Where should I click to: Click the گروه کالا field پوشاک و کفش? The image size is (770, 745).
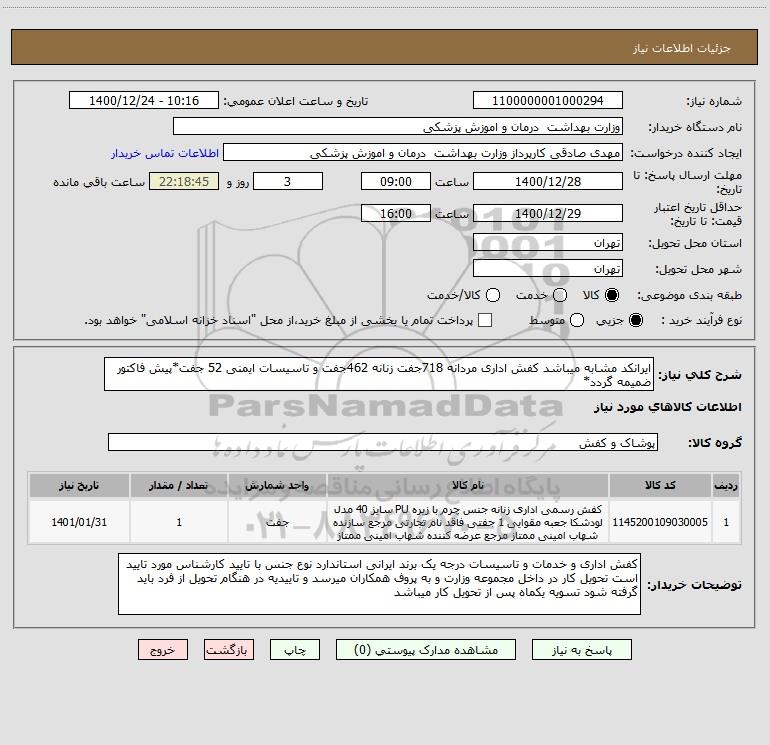[383, 442]
